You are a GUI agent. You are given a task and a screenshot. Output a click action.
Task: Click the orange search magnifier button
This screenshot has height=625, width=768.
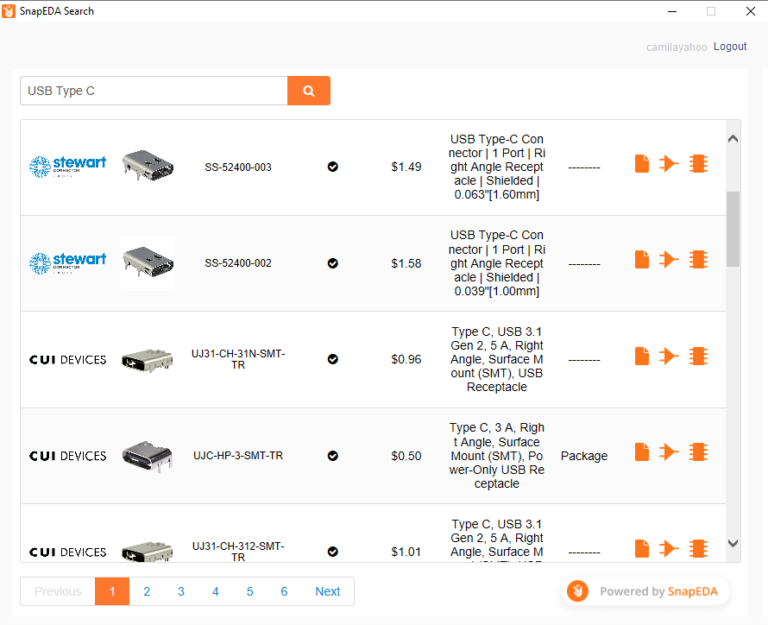point(309,91)
